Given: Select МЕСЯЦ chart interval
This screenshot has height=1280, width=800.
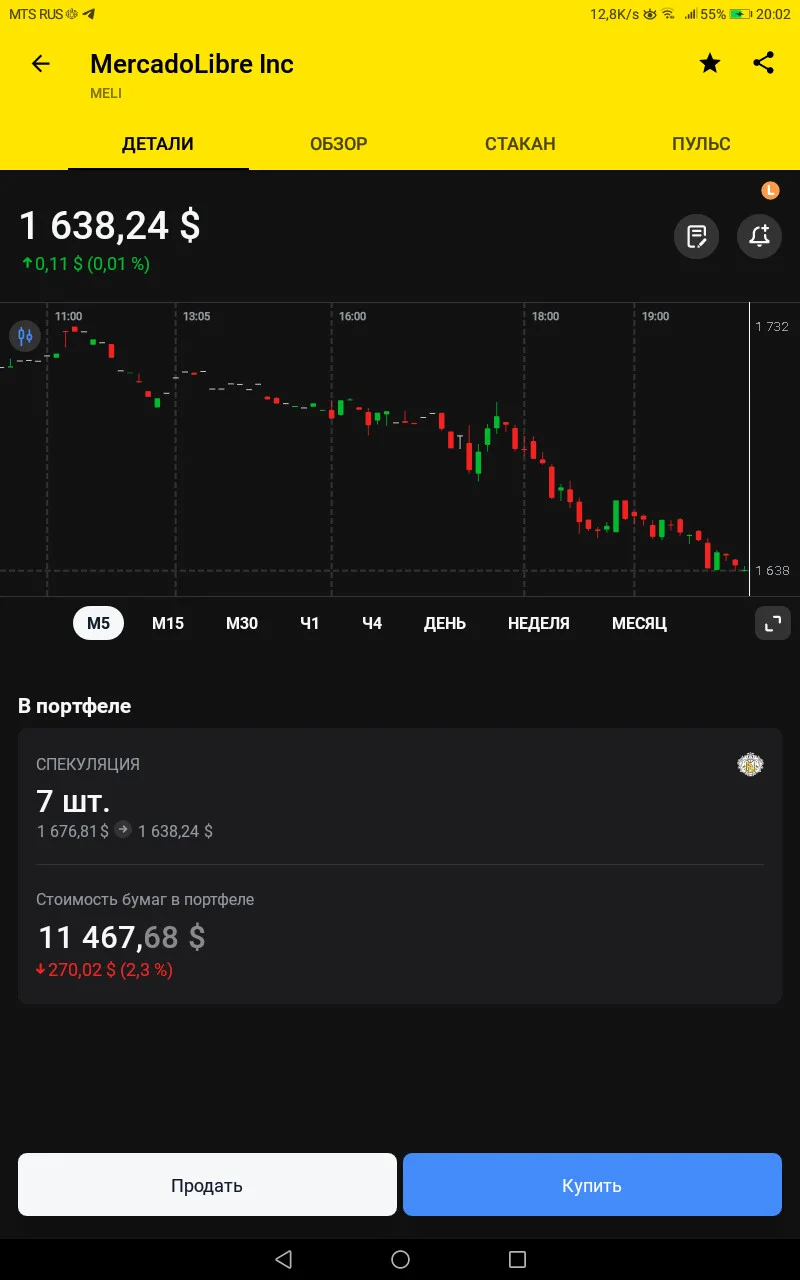Looking at the screenshot, I should tap(640, 623).
